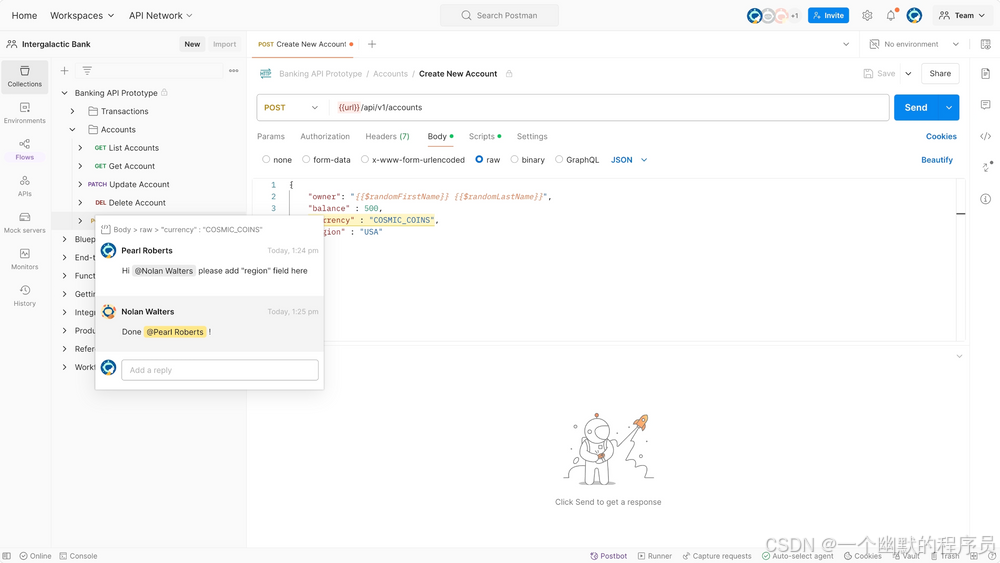Open Console in the status bar

(x=78, y=556)
